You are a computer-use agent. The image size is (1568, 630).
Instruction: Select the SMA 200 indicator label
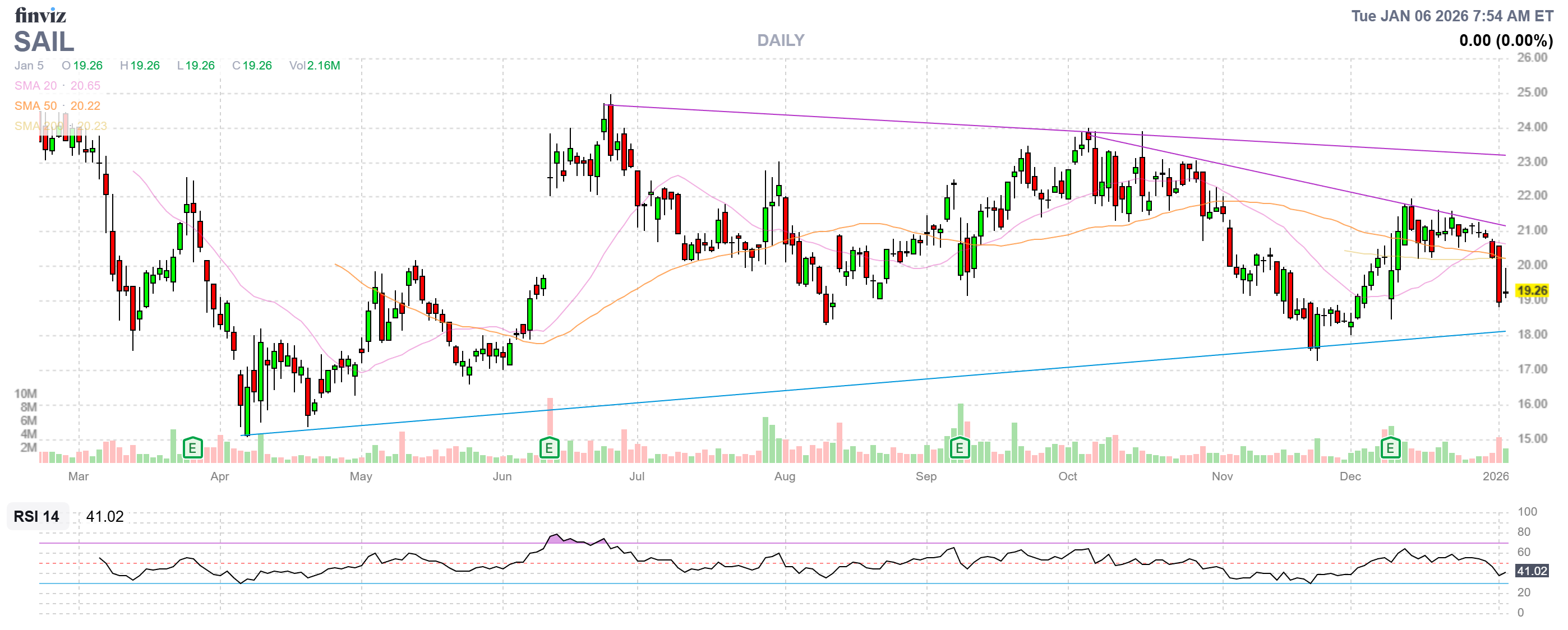pyautogui.click(x=38, y=126)
